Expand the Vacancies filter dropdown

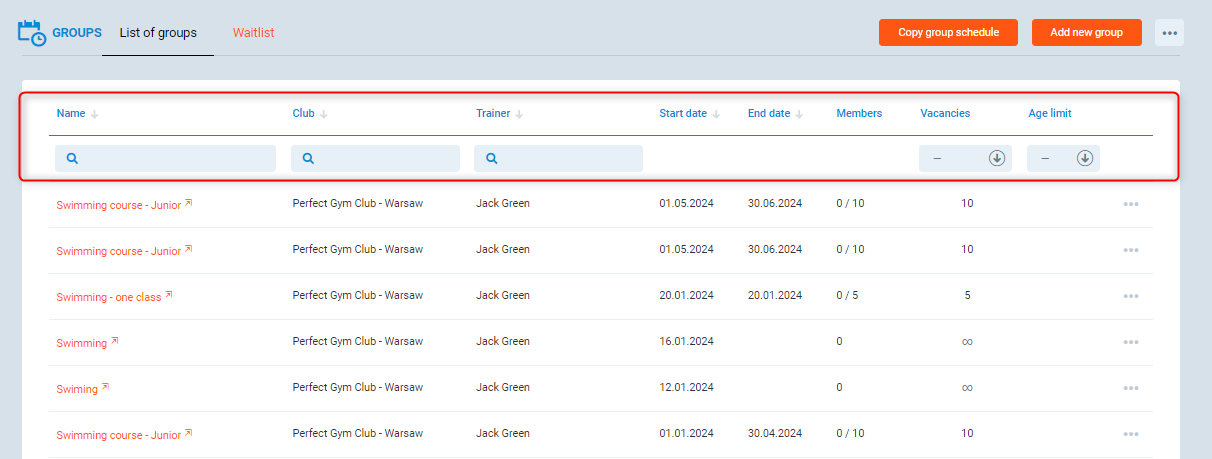(996, 158)
